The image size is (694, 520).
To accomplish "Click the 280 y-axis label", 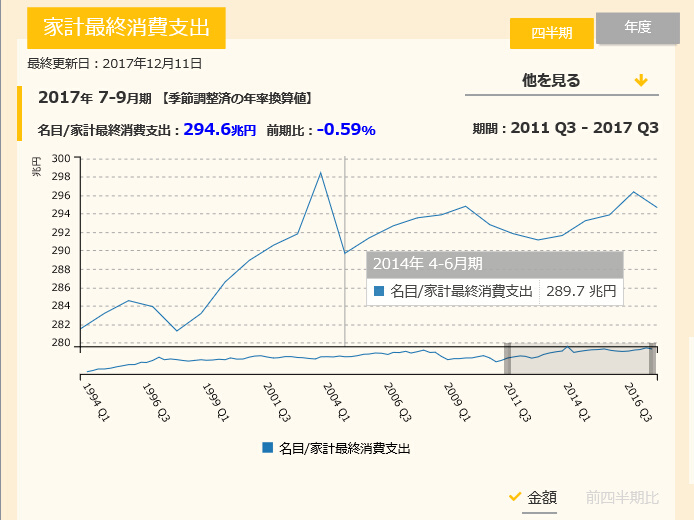I will (x=61, y=343).
